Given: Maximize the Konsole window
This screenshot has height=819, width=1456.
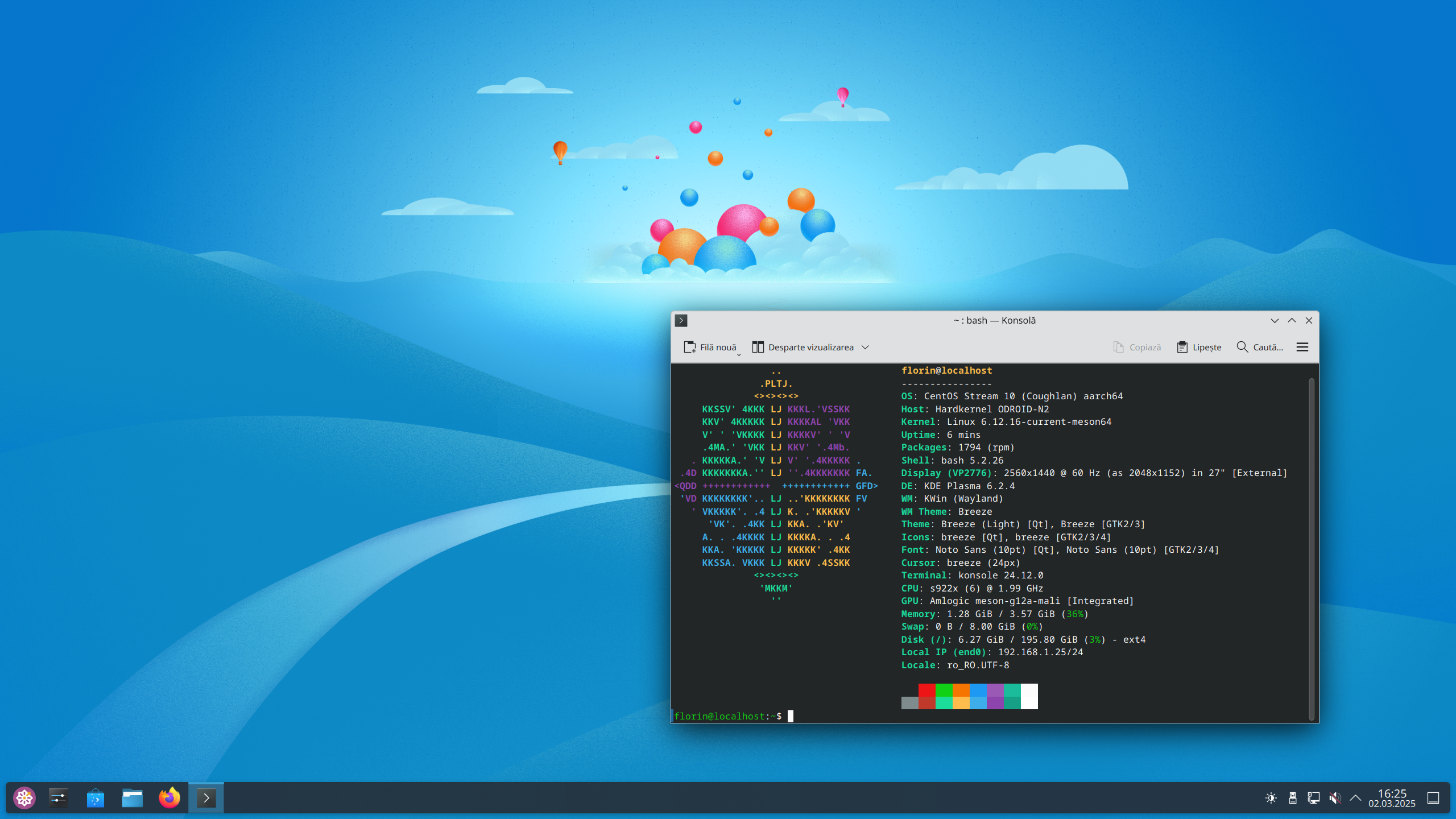Looking at the screenshot, I should tap(1292, 321).
